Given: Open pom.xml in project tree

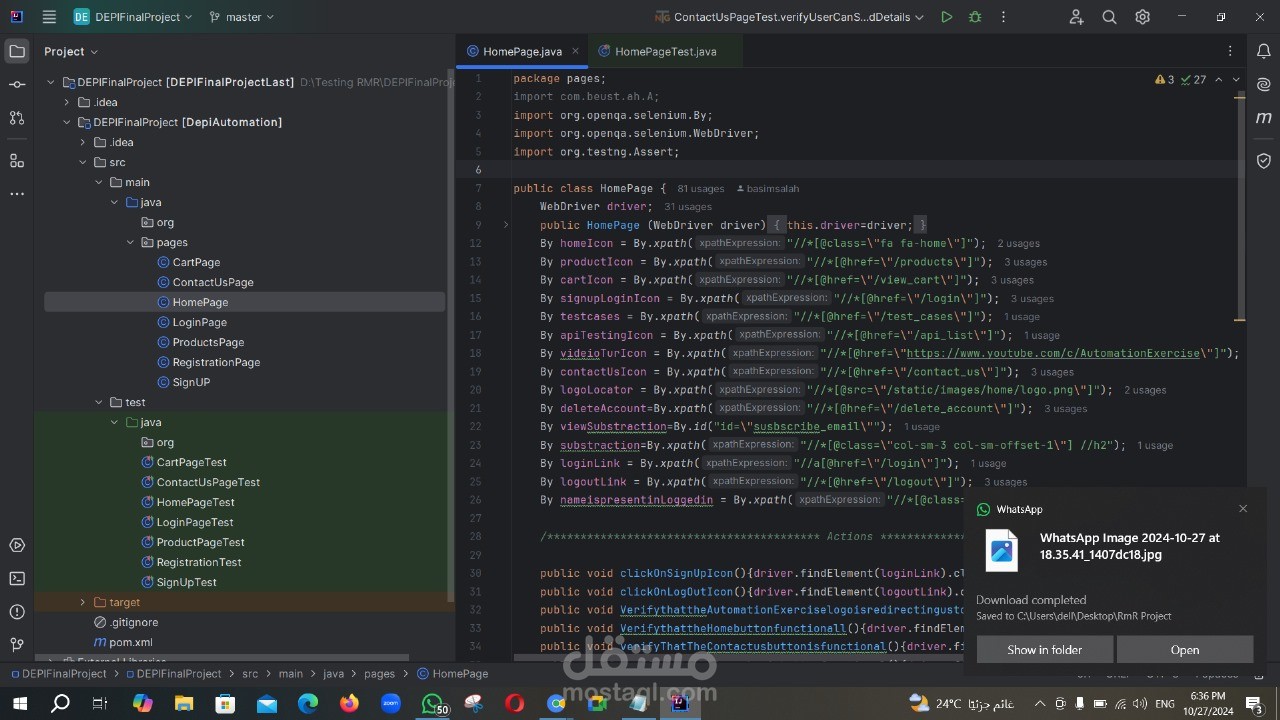Looking at the screenshot, I should click(130, 642).
